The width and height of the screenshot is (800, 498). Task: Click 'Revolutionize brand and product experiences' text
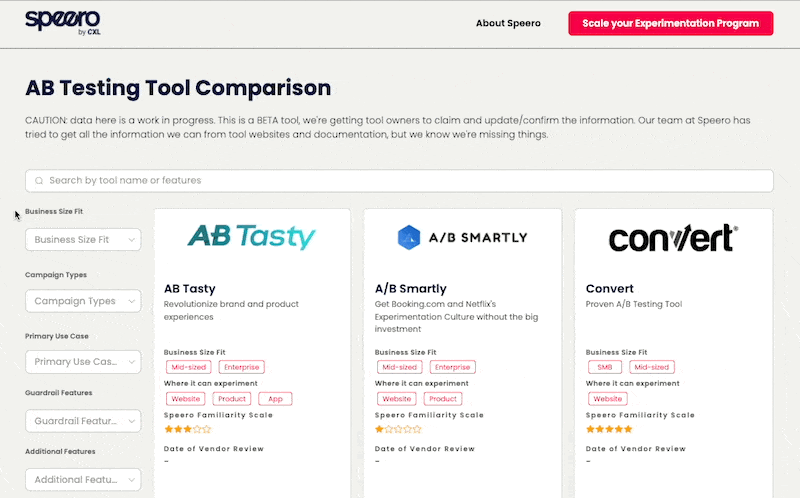click(x=231, y=310)
